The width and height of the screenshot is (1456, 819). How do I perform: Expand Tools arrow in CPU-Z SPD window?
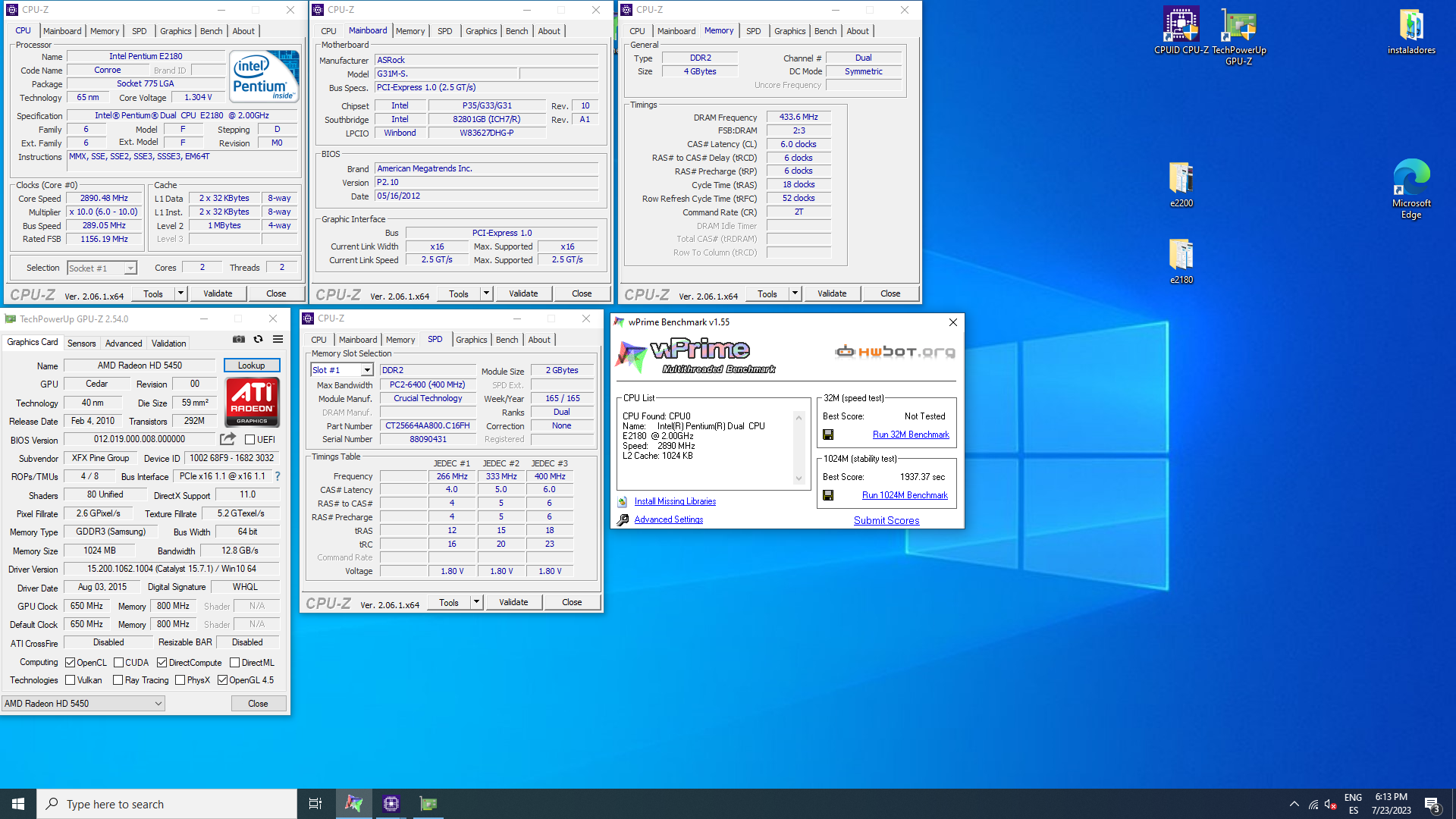coord(476,602)
